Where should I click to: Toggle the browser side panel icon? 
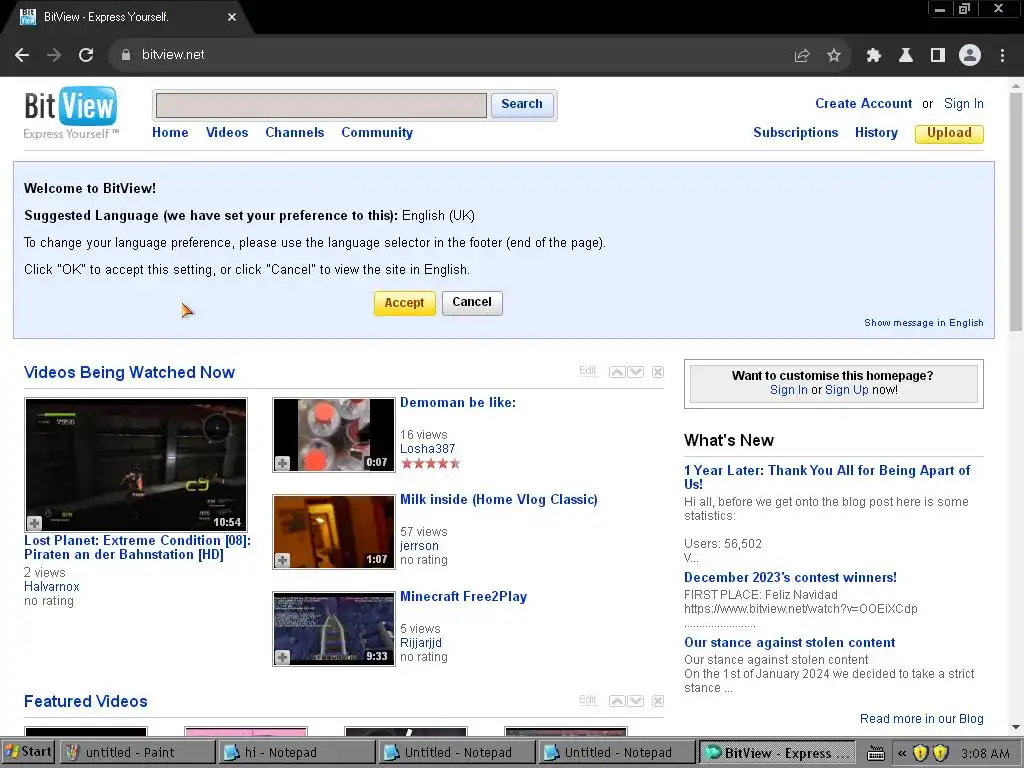click(x=937, y=56)
